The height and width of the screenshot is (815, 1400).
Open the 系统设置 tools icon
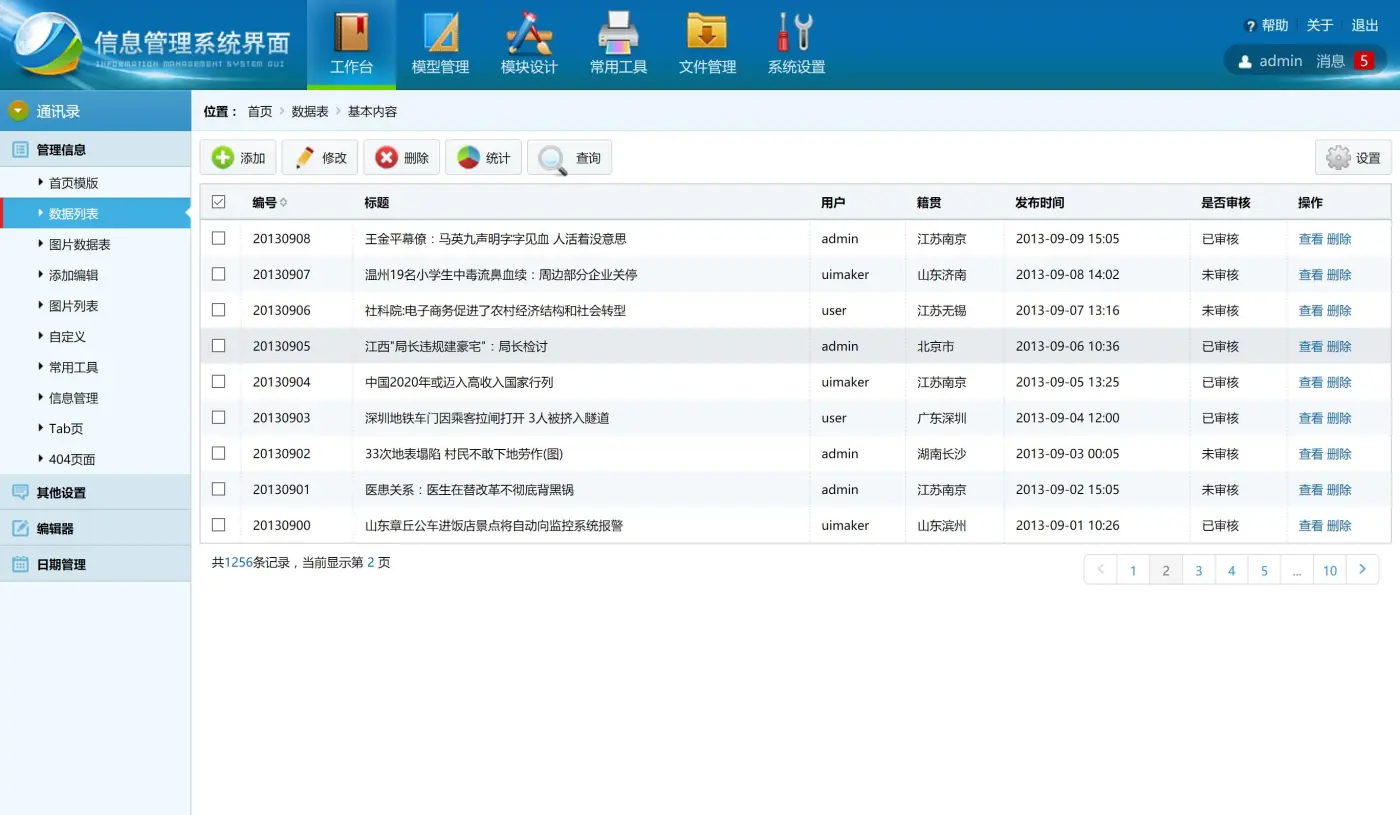[796, 33]
